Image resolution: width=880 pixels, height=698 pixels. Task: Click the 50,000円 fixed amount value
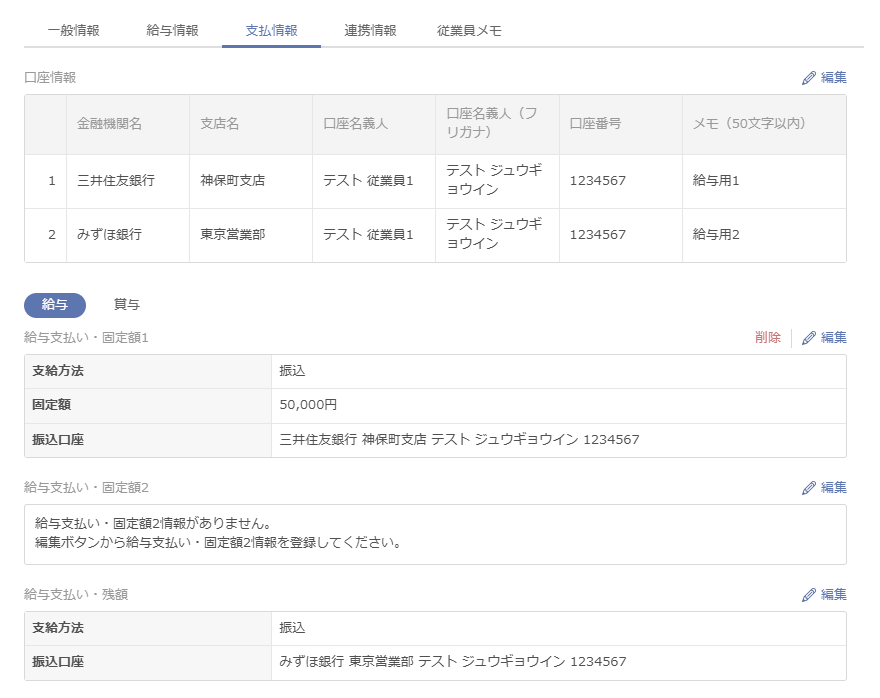click(308, 405)
